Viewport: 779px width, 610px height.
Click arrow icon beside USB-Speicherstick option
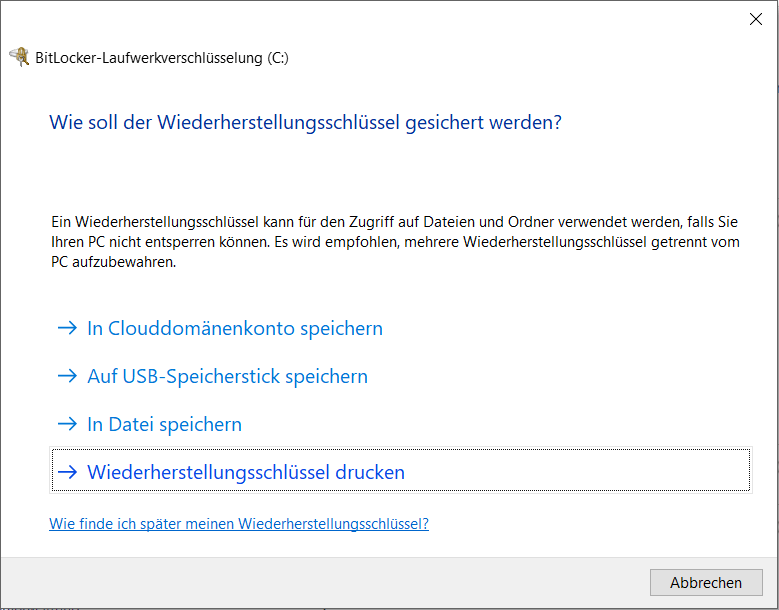[67, 376]
